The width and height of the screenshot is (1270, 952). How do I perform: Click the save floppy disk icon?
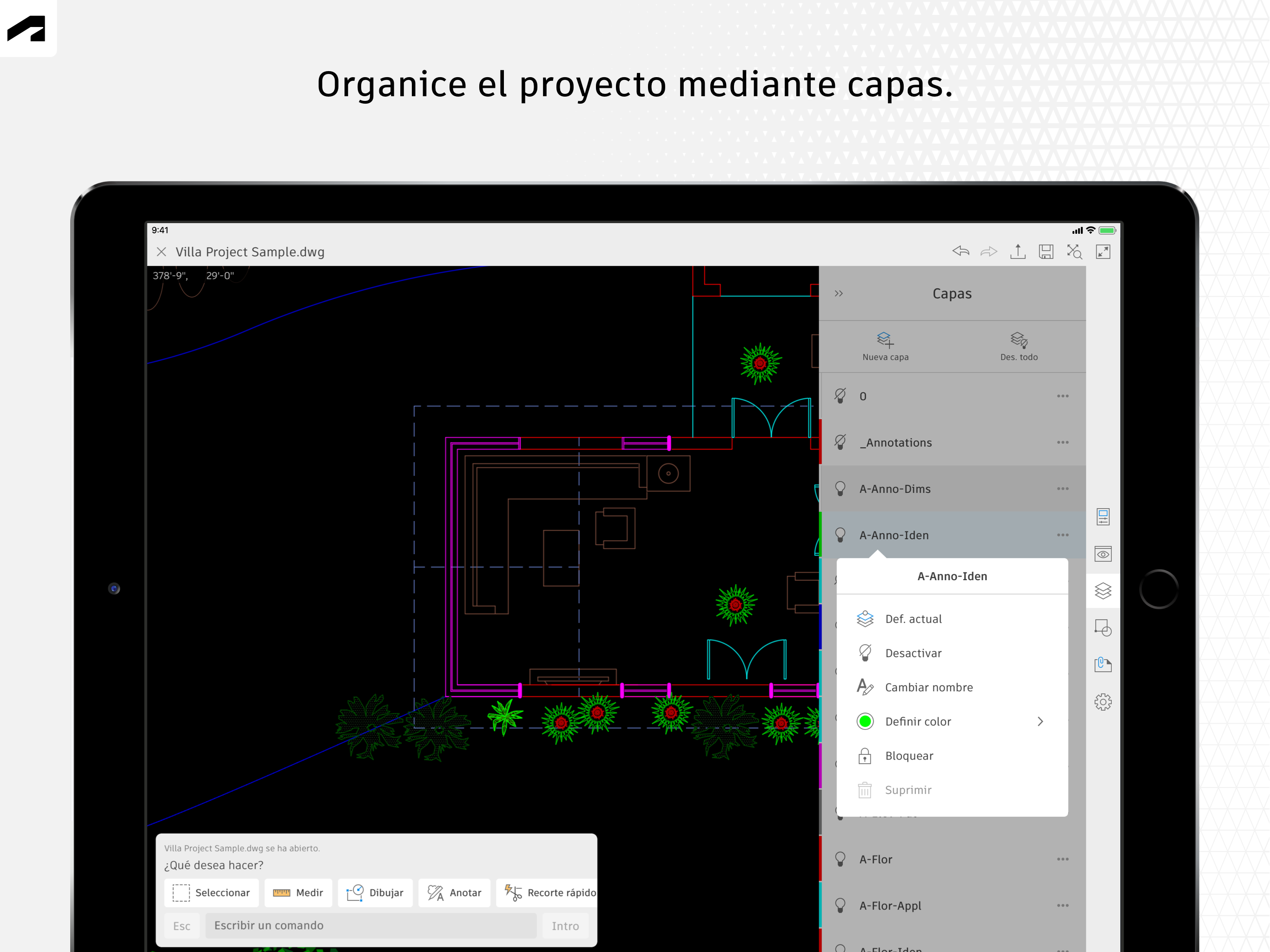1045,251
